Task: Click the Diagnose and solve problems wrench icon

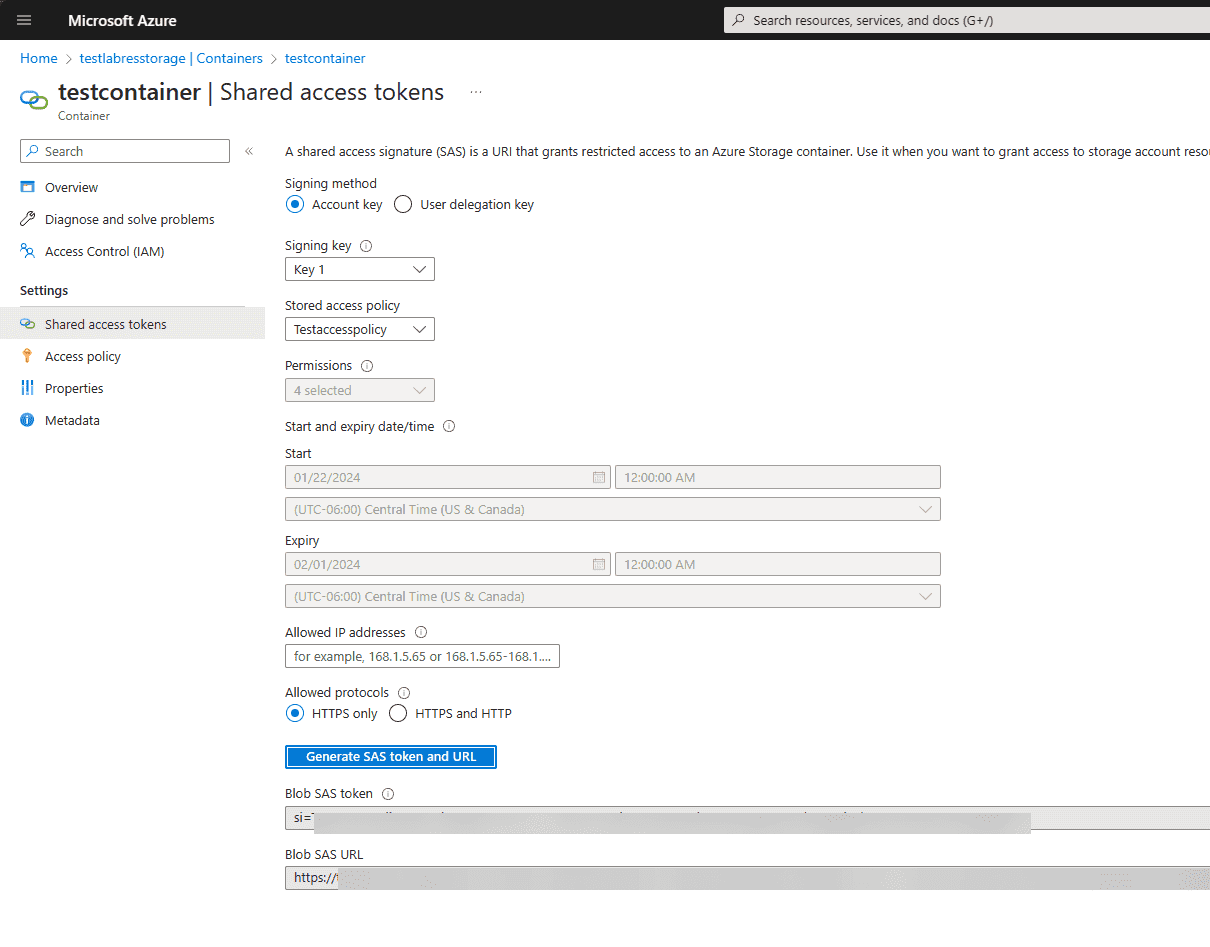Action: [28, 219]
